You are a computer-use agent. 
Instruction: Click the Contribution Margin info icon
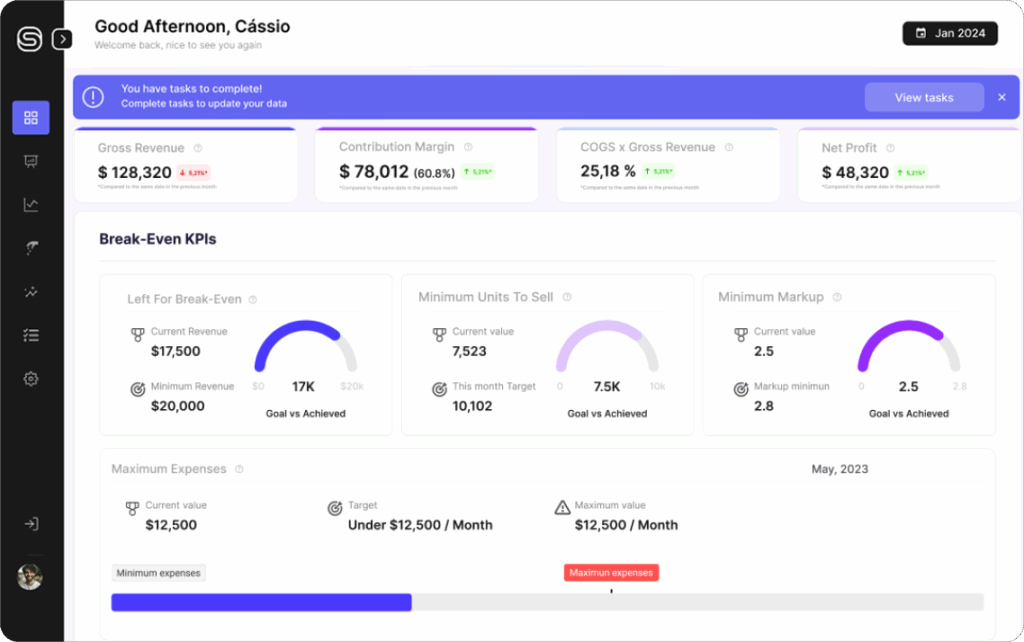468,147
